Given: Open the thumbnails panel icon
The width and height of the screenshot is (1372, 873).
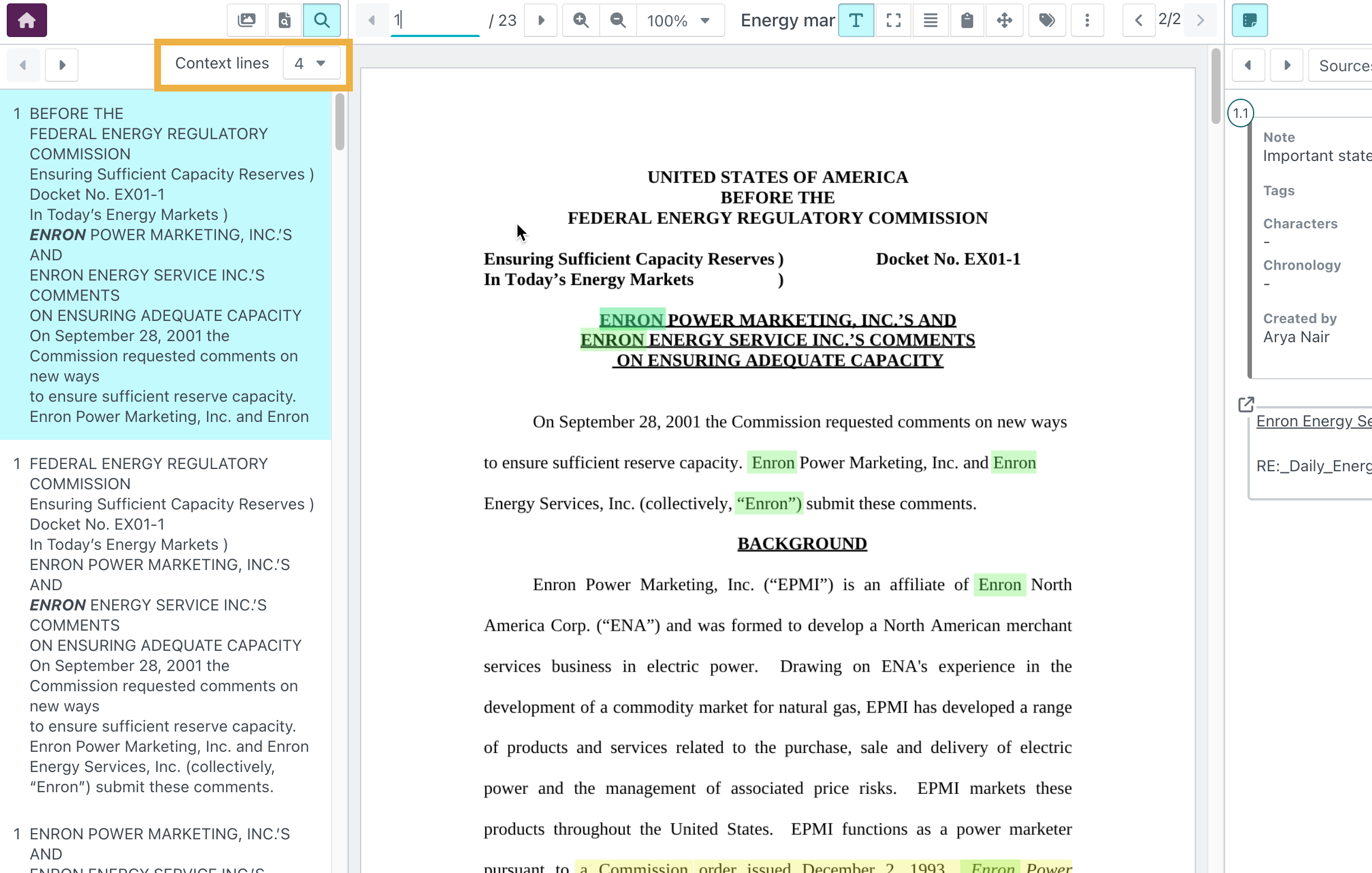Looking at the screenshot, I should point(246,21).
